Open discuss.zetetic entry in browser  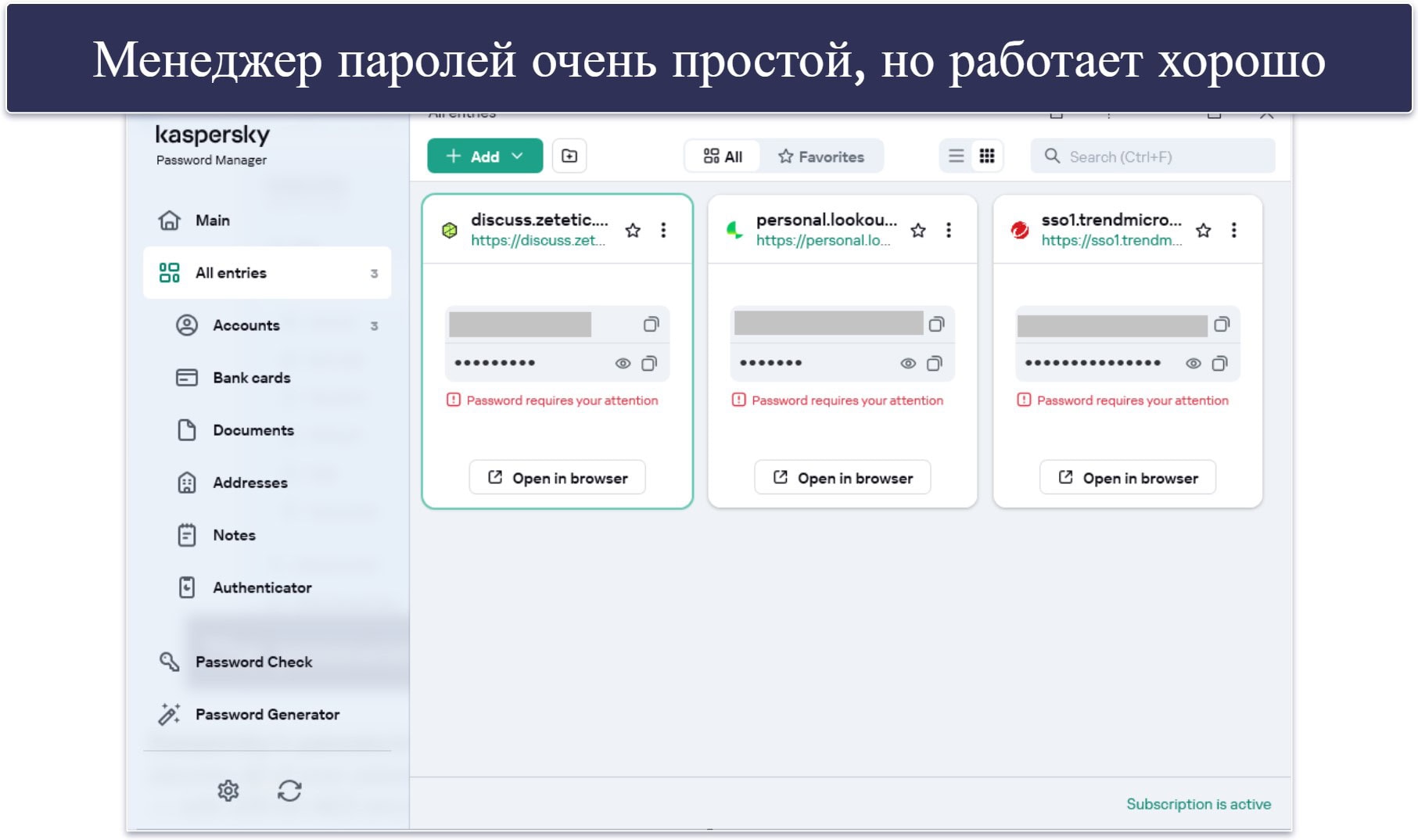(558, 478)
